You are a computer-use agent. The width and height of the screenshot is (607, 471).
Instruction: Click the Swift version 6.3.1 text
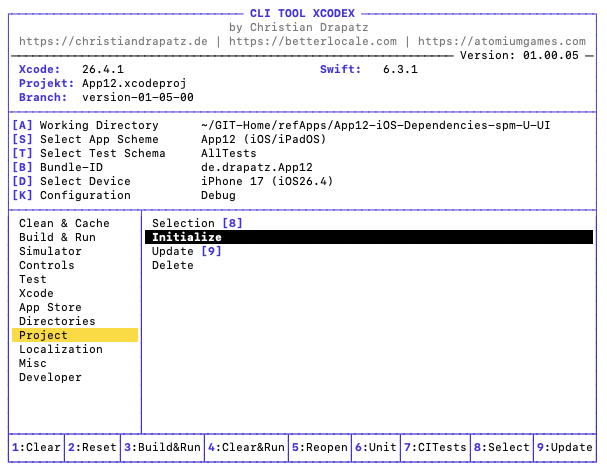(401, 69)
